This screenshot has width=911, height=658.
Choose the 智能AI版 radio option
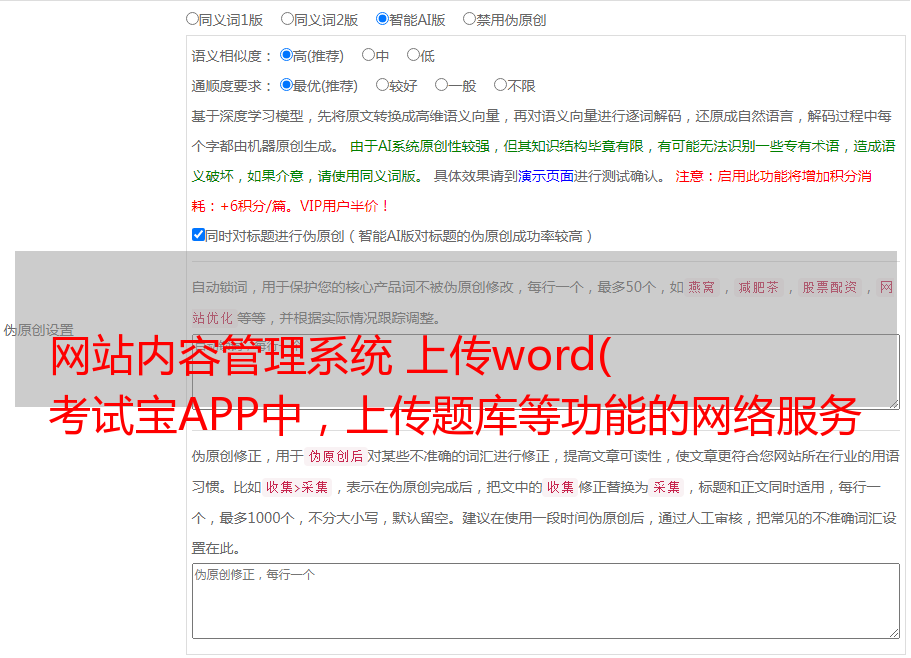382,19
